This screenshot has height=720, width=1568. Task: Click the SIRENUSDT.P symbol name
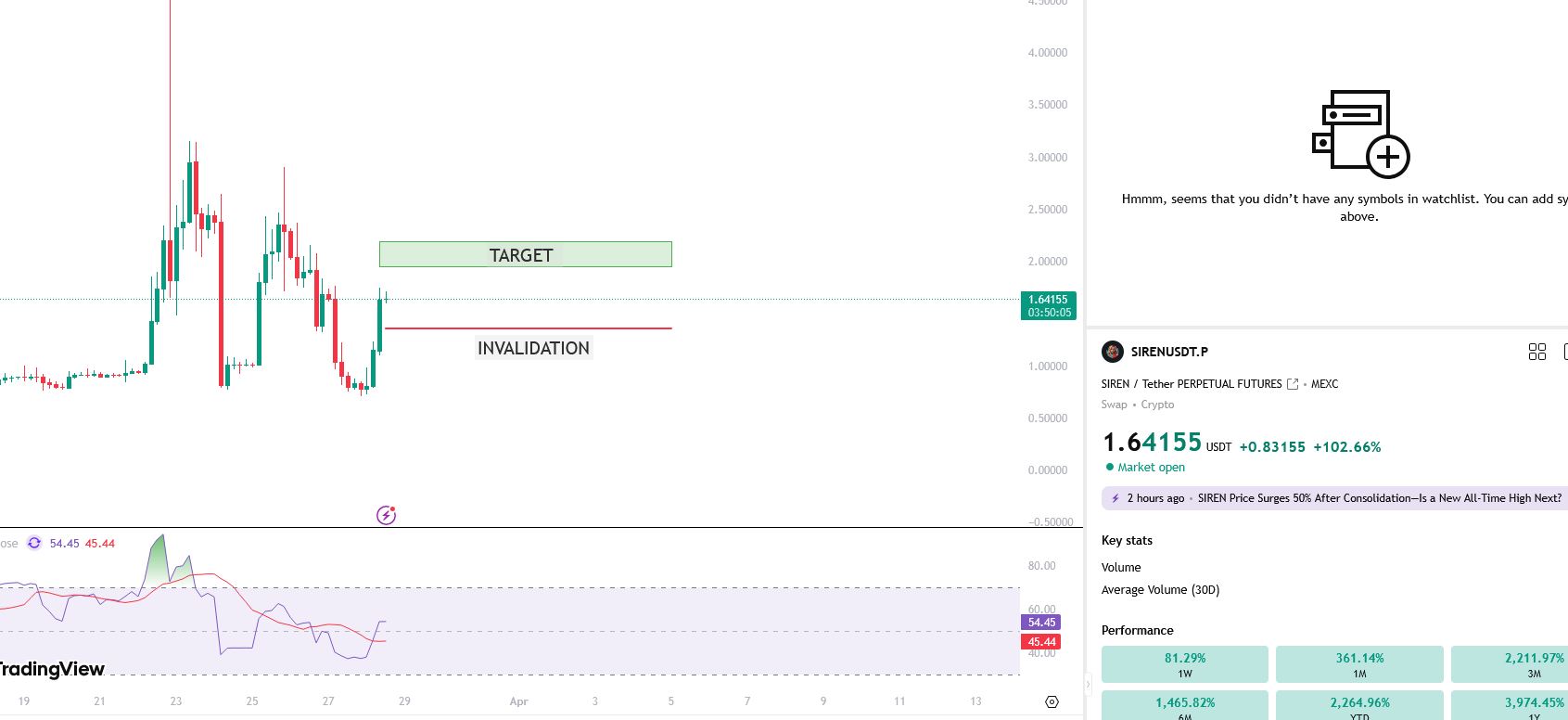[1169, 352]
